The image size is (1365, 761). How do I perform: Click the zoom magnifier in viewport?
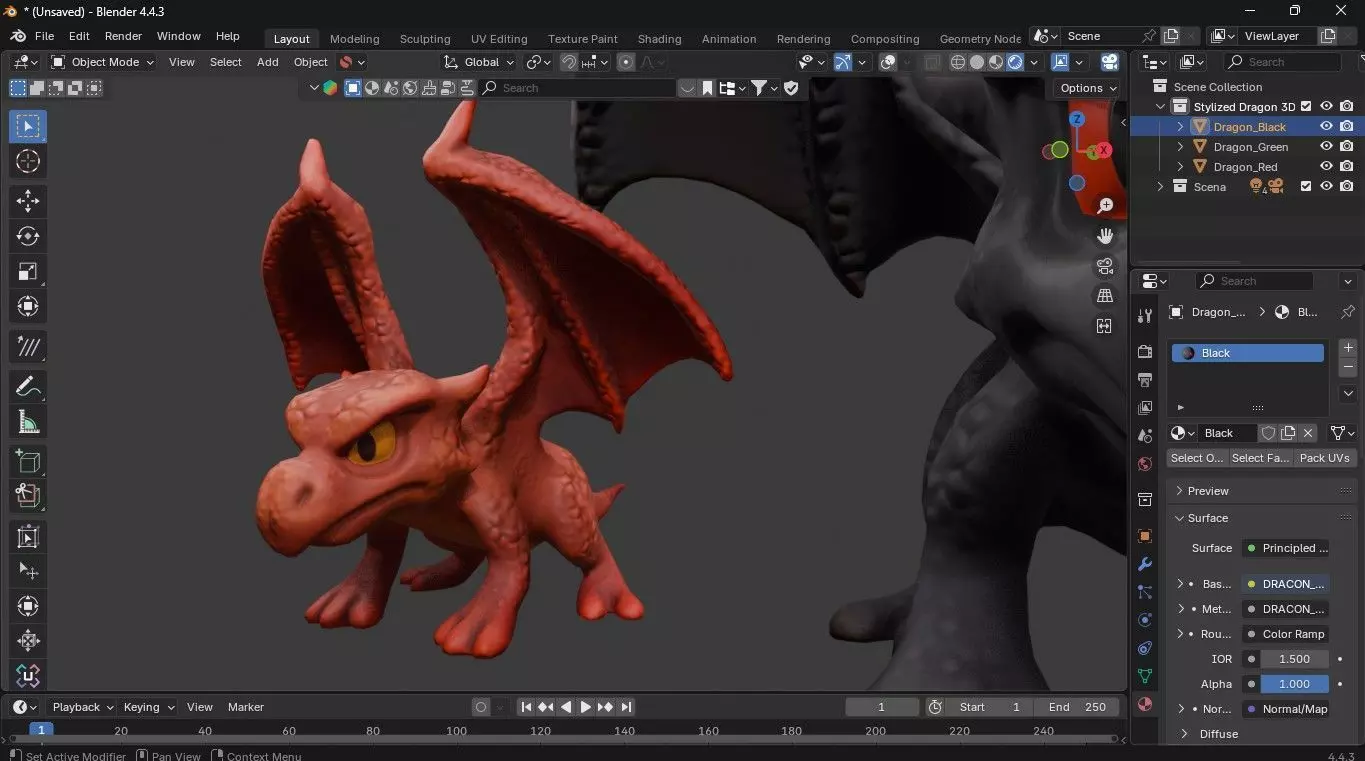coord(1105,206)
